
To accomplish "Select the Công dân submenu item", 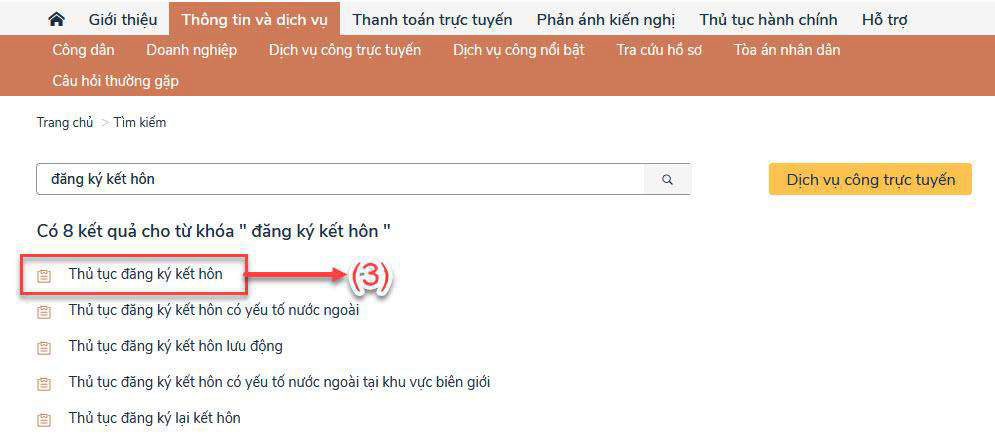I will click(x=83, y=50).
